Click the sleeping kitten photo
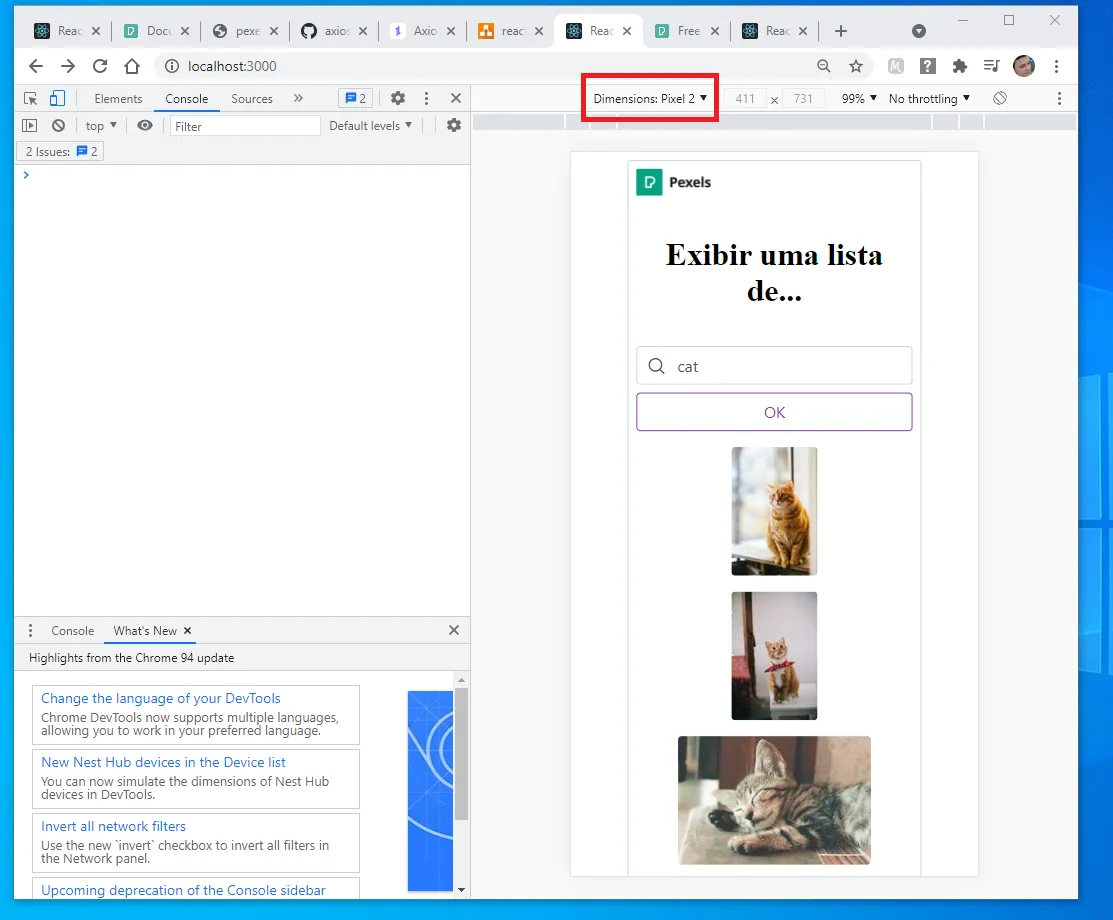 click(774, 800)
